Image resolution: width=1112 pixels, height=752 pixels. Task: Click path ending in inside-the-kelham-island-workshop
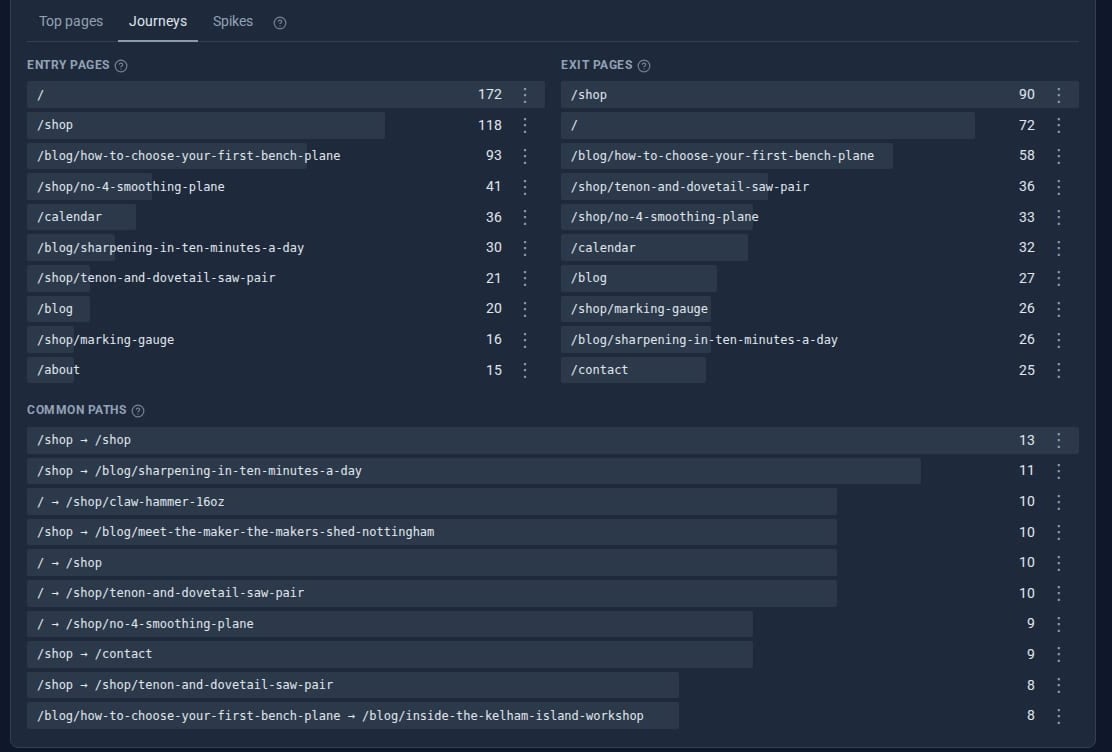[552, 715]
